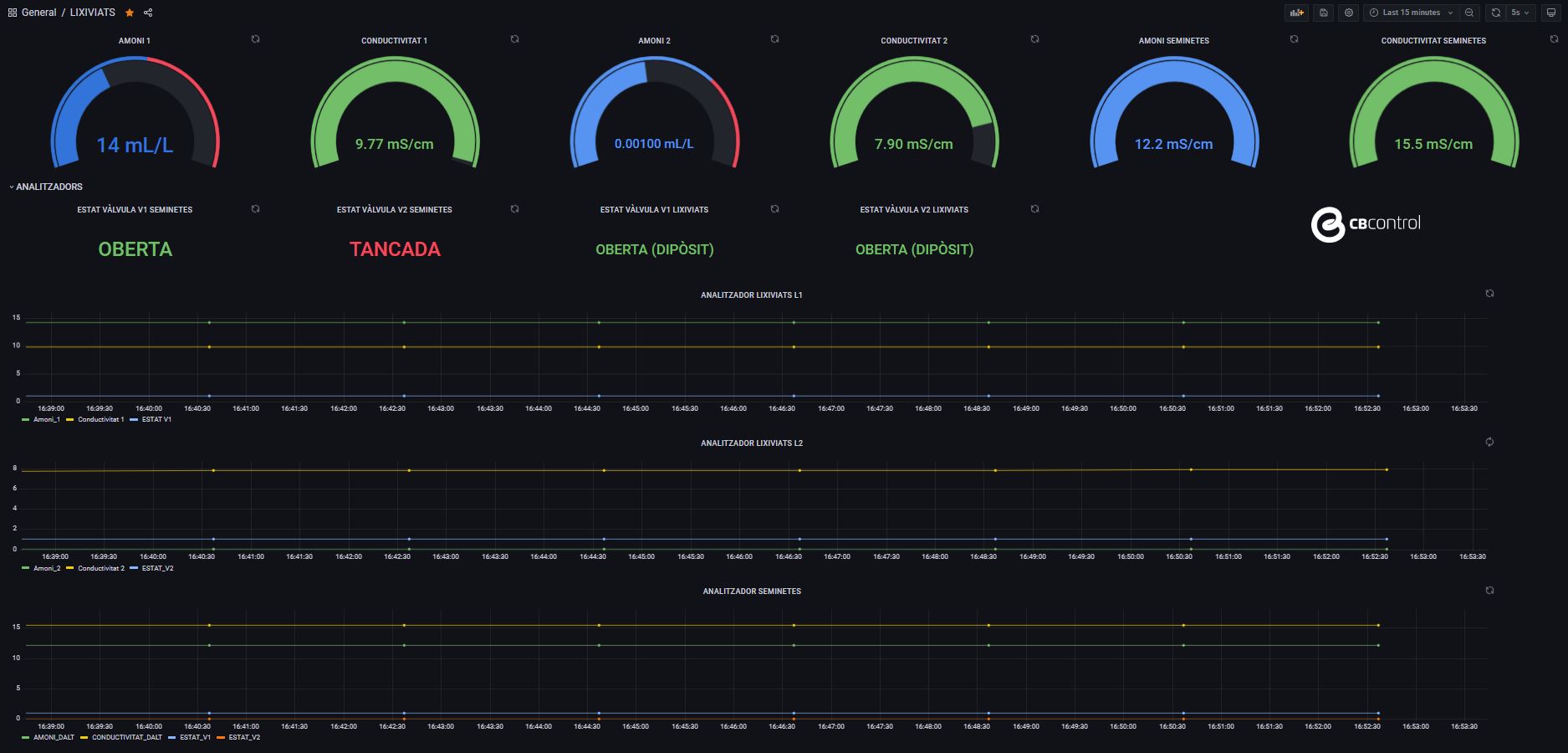Open the 5s refresh interval dropdown
Image resolution: width=1568 pixels, height=753 pixels.
click(1520, 13)
